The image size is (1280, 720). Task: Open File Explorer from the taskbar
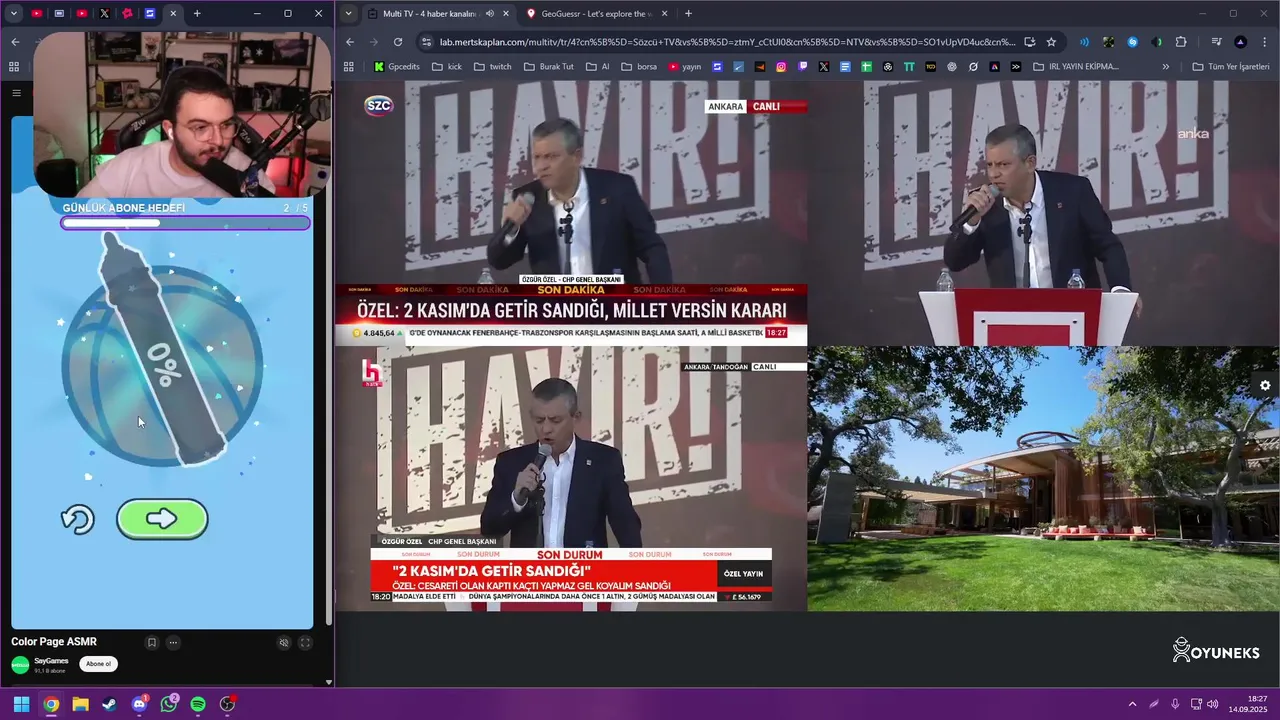pos(80,704)
